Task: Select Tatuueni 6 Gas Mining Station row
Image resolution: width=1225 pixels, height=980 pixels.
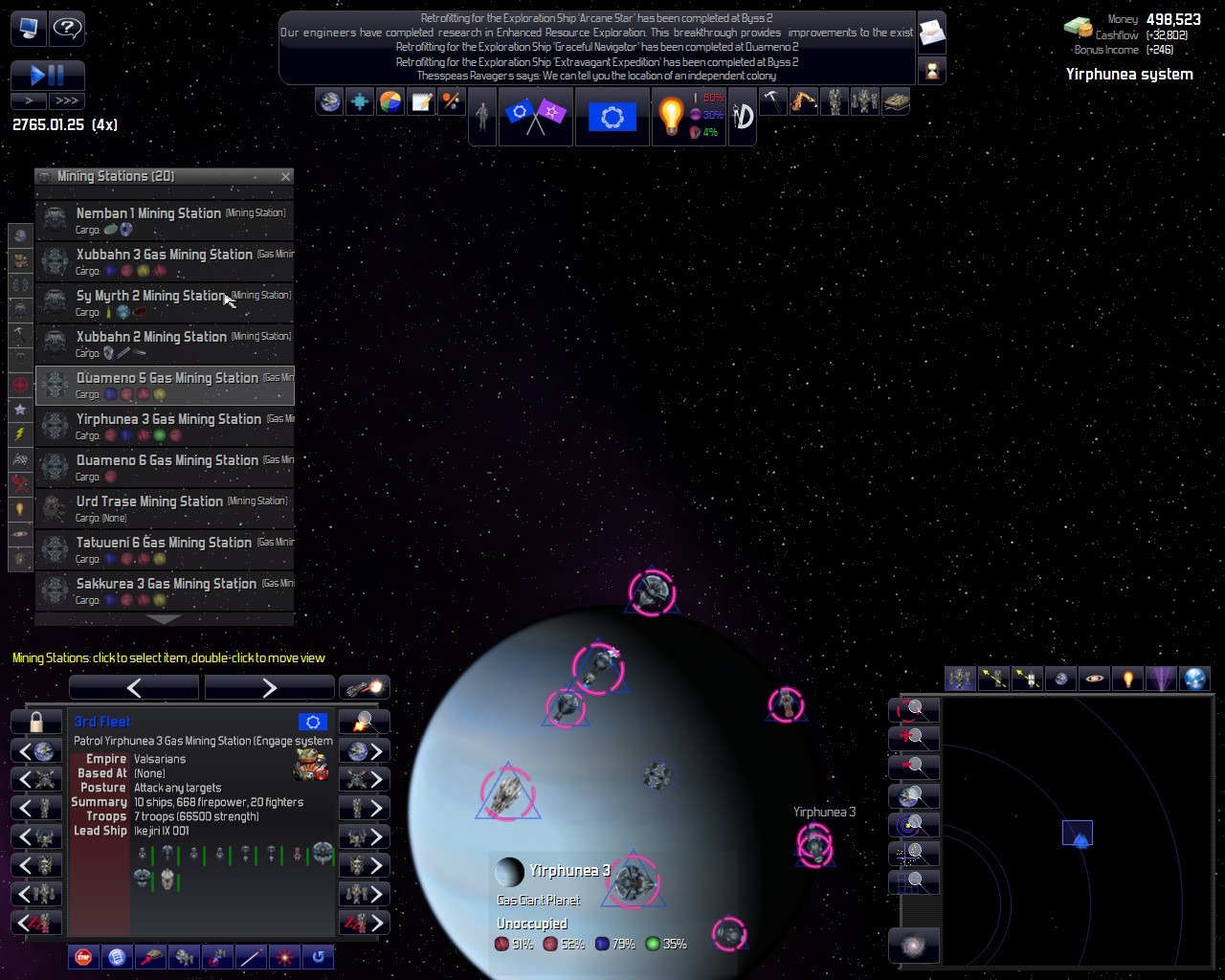Action: (x=165, y=549)
